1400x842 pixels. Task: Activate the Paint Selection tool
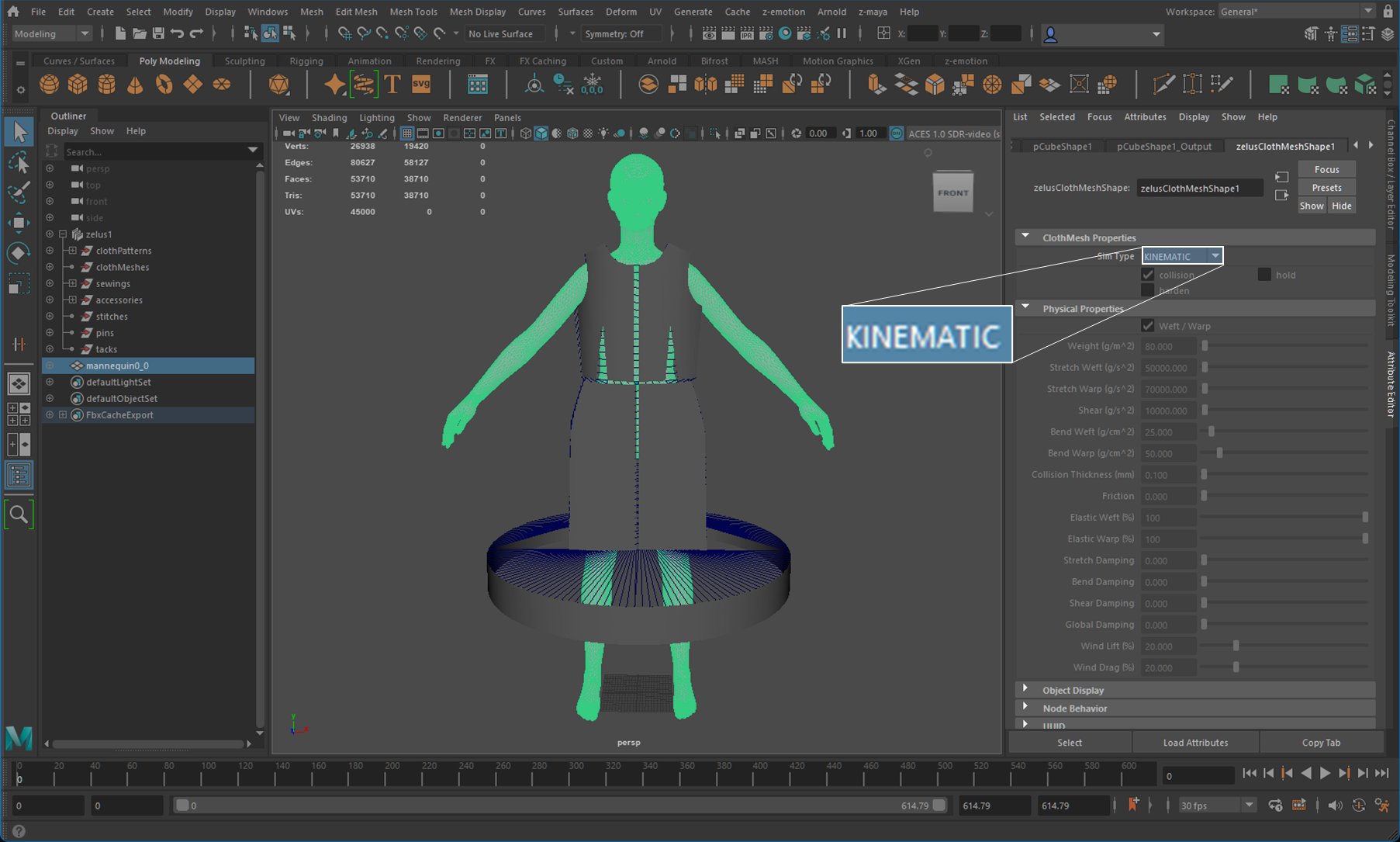[19, 192]
